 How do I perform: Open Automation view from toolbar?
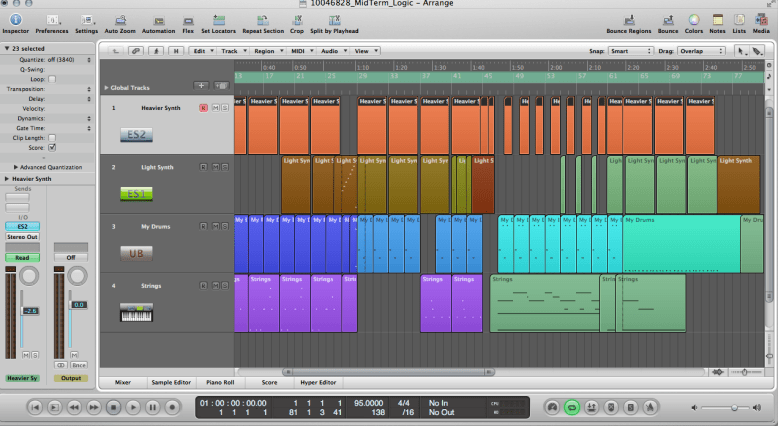(158, 19)
